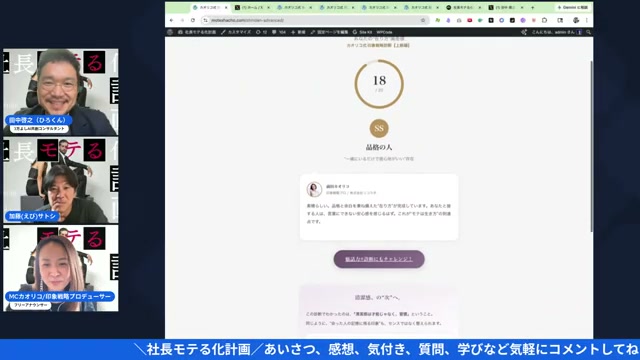Switch to the '(1) ホーム / X' tab
640x360 pixels.
pyautogui.click(x=252, y=7)
